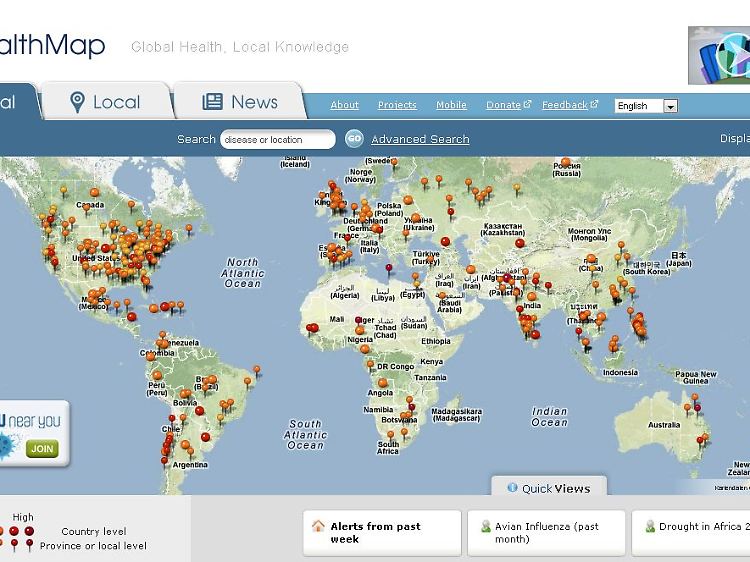The width and height of the screenshot is (750, 562).
Task: Click the external link icon beside Donate
Action: 527,104
